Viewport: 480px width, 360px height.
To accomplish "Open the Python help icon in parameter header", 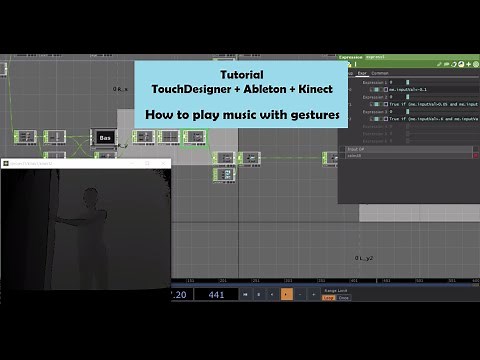I will click(x=461, y=64).
